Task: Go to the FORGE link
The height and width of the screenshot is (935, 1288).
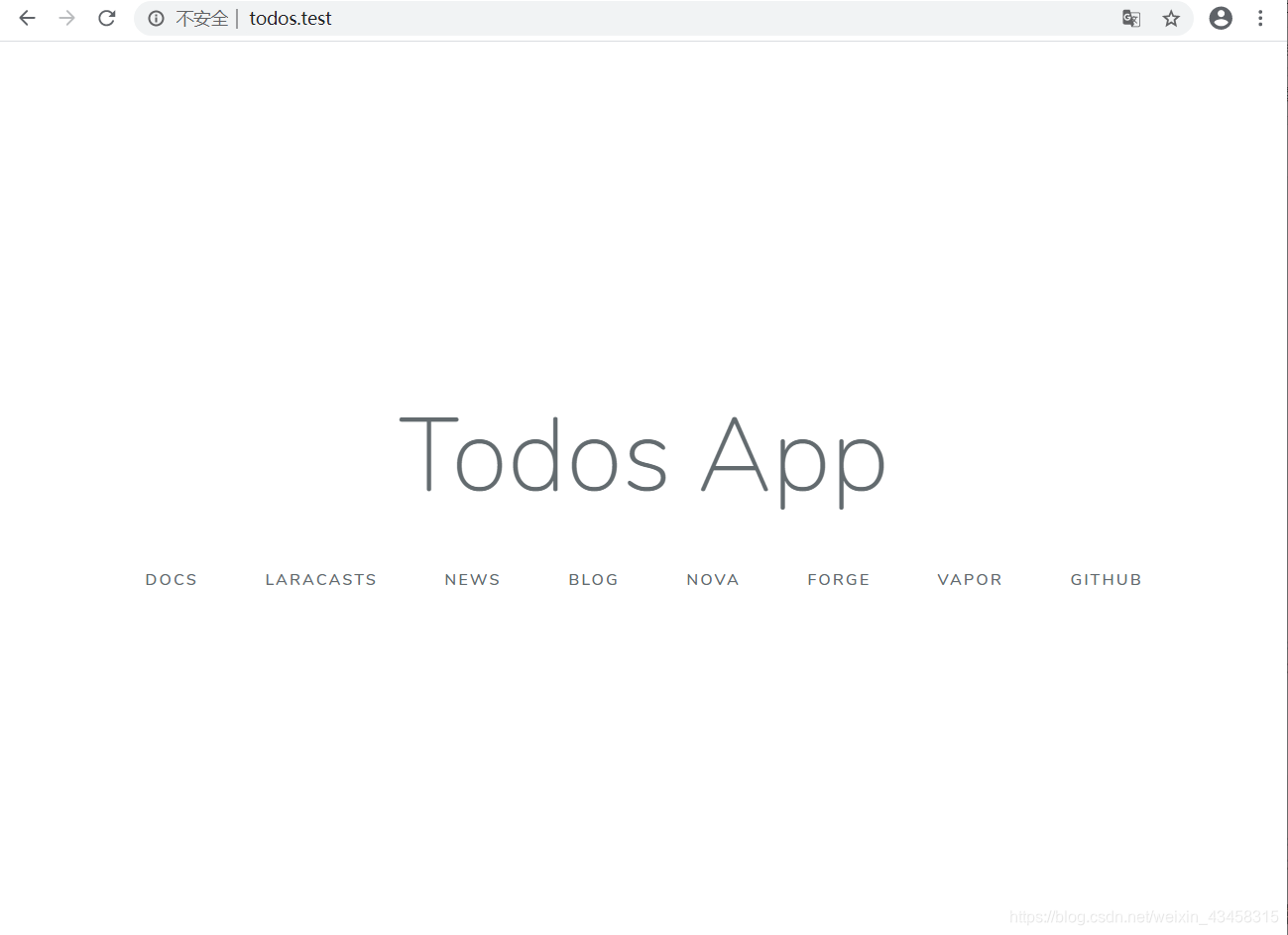Action: (x=839, y=580)
